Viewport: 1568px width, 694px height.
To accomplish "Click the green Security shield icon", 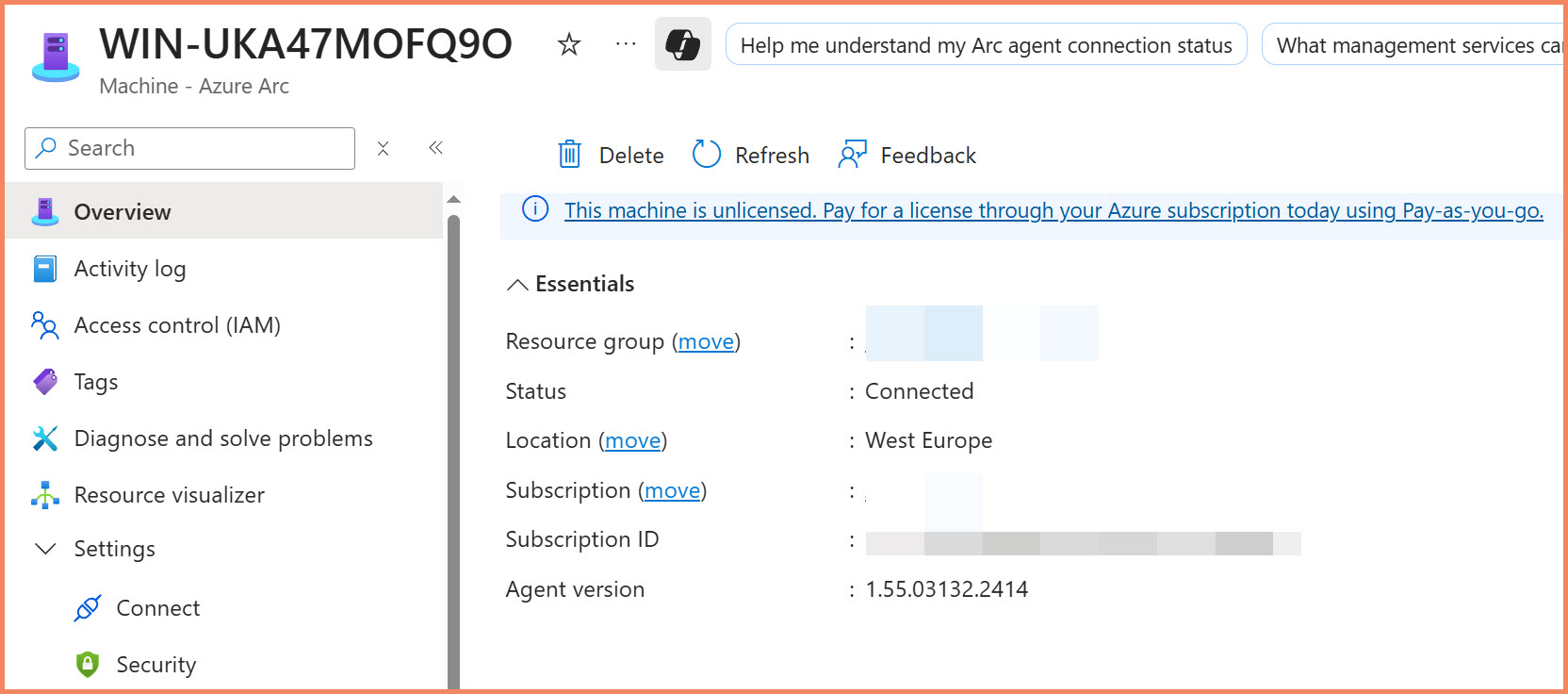I will (88, 665).
